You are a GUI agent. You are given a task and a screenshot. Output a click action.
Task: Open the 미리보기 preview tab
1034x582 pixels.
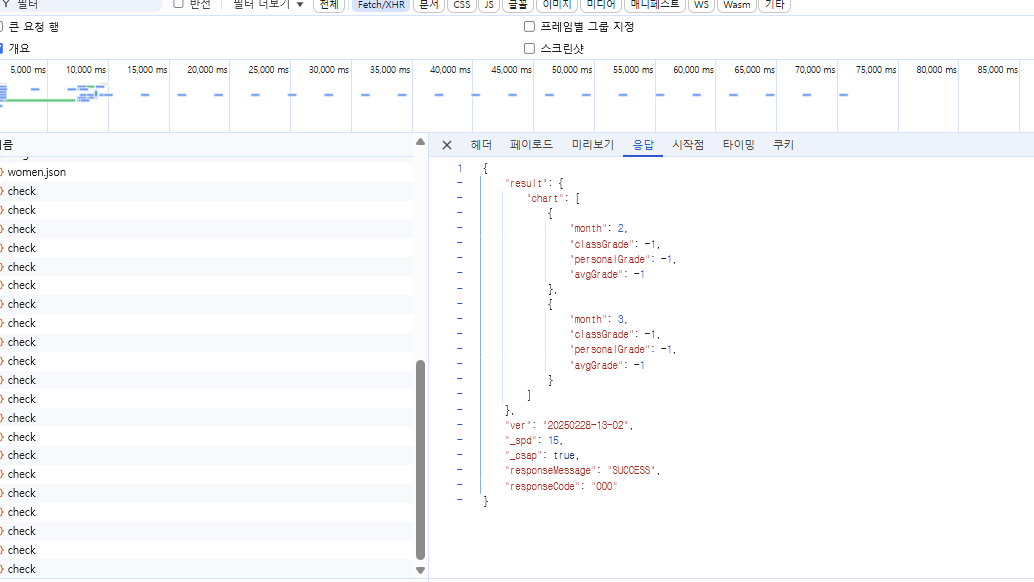click(x=593, y=145)
